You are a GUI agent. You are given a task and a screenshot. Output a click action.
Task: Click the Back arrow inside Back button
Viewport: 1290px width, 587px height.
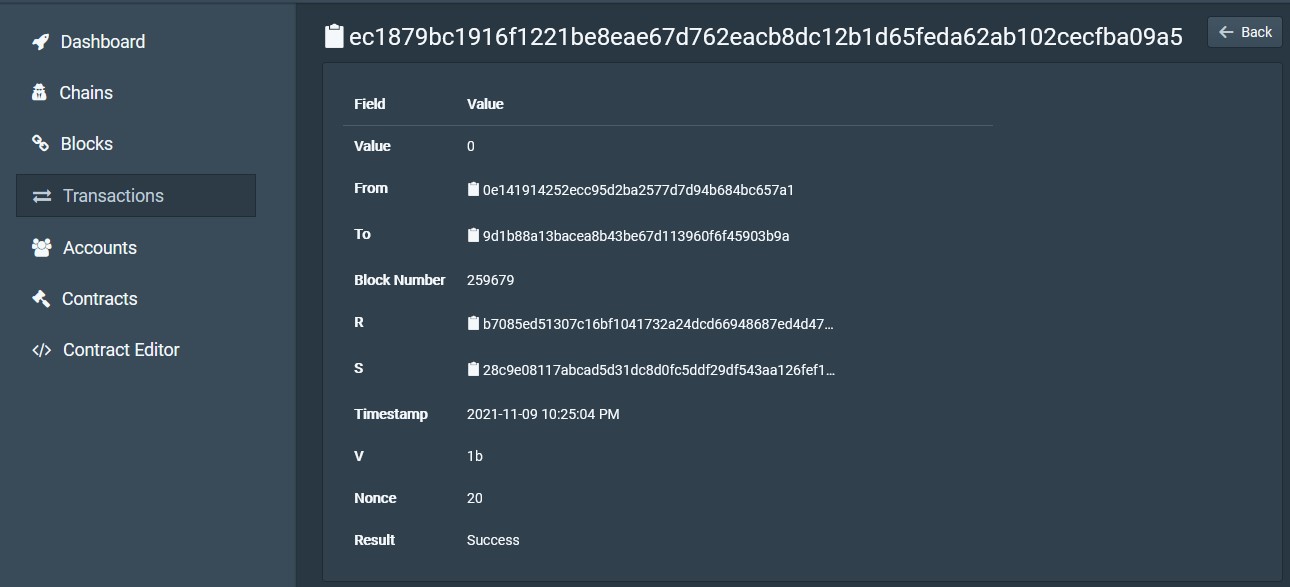(x=1227, y=31)
